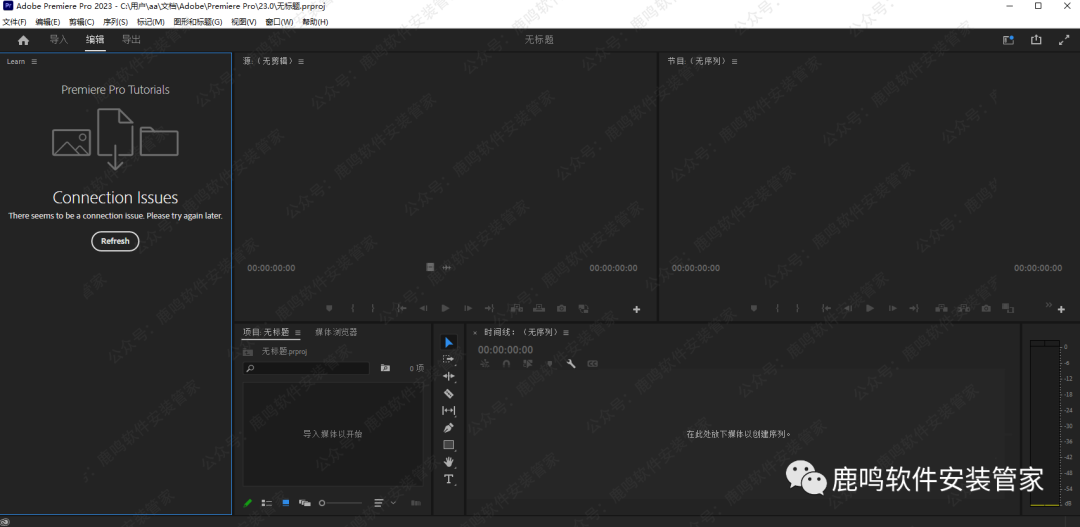Select the Selection tool arrow
The image size is (1080, 527).
coord(449,342)
